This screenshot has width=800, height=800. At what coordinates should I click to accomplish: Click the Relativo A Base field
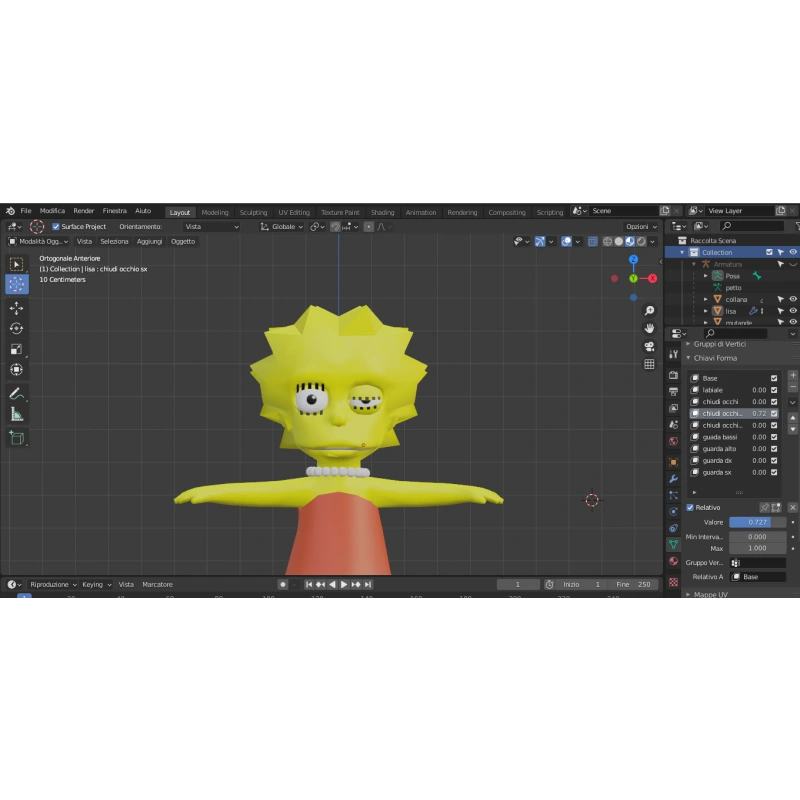(x=757, y=577)
